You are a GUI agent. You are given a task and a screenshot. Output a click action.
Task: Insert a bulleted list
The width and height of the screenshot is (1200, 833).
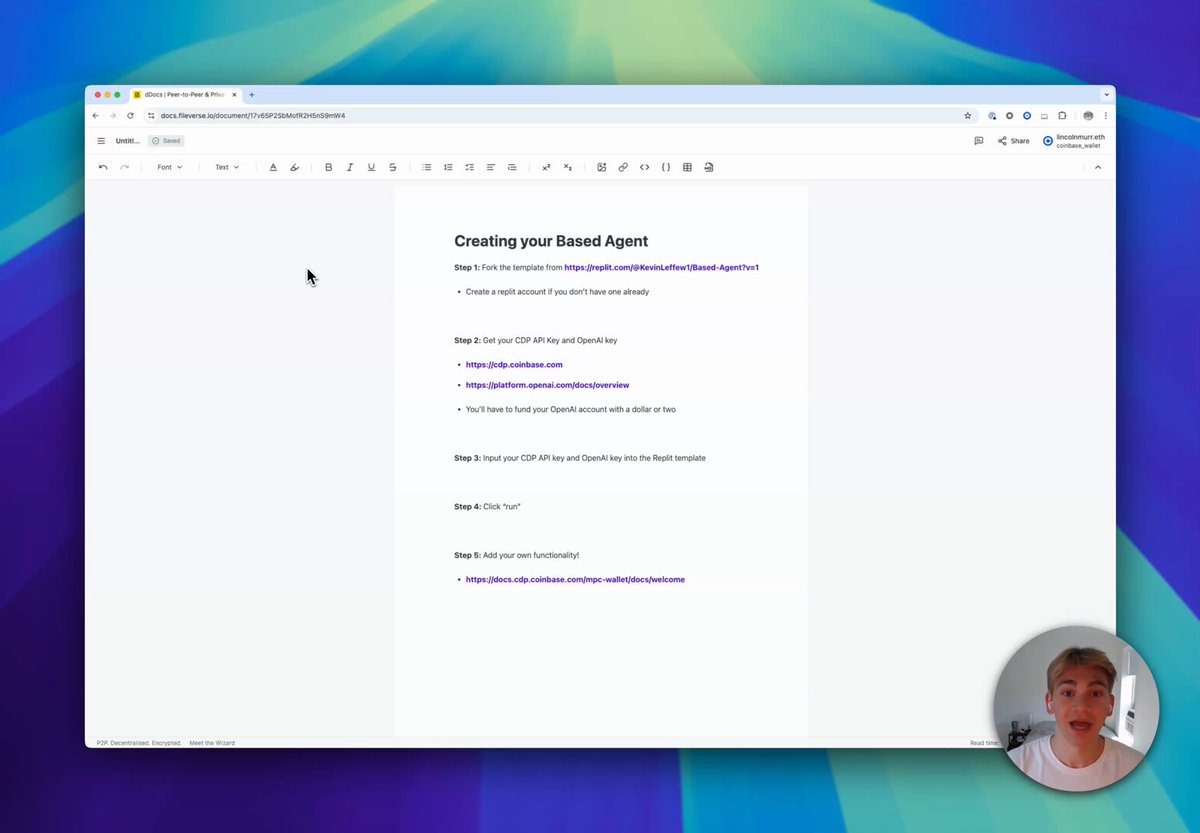click(x=426, y=167)
